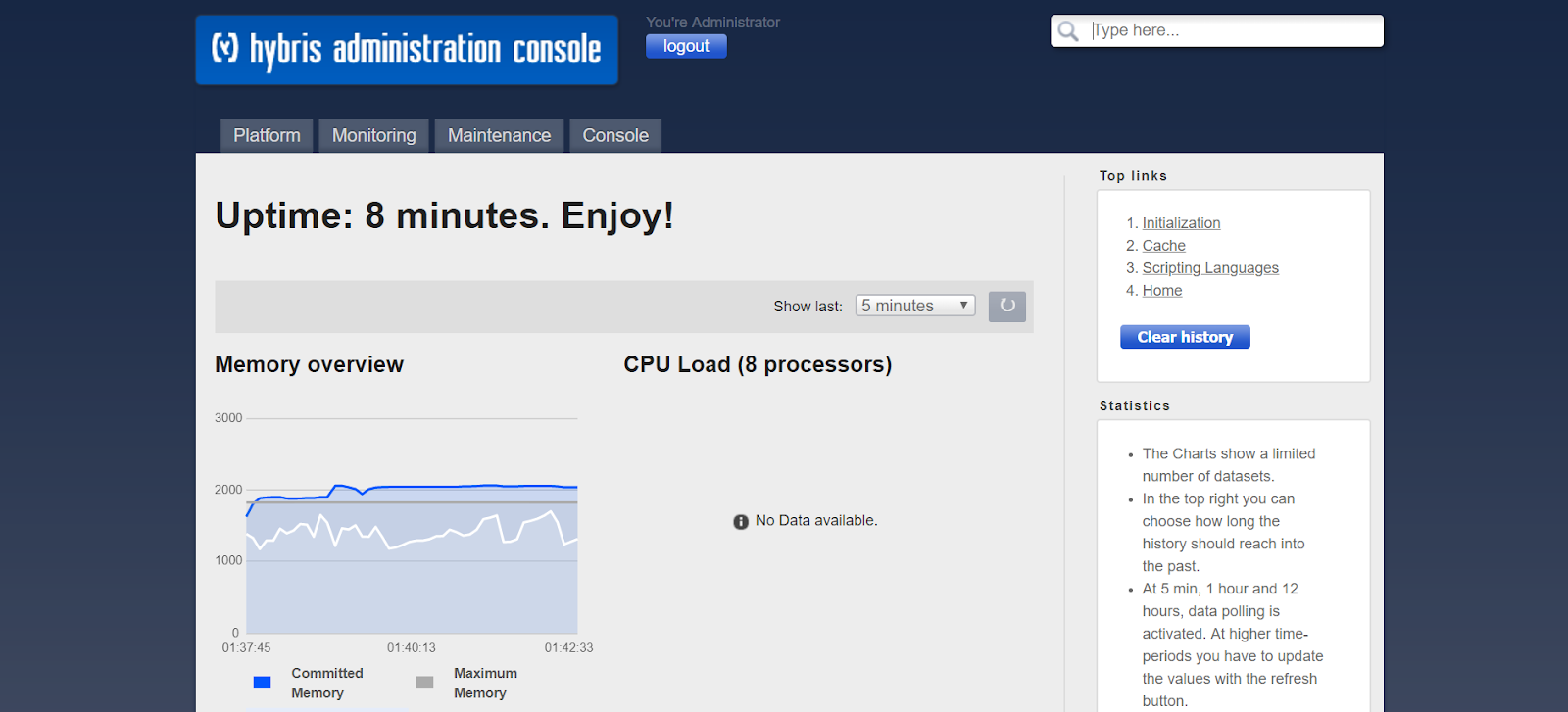The image size is (1568, 712).
Task: Click the 1000 y-axis label
Action: click(228, 560)
